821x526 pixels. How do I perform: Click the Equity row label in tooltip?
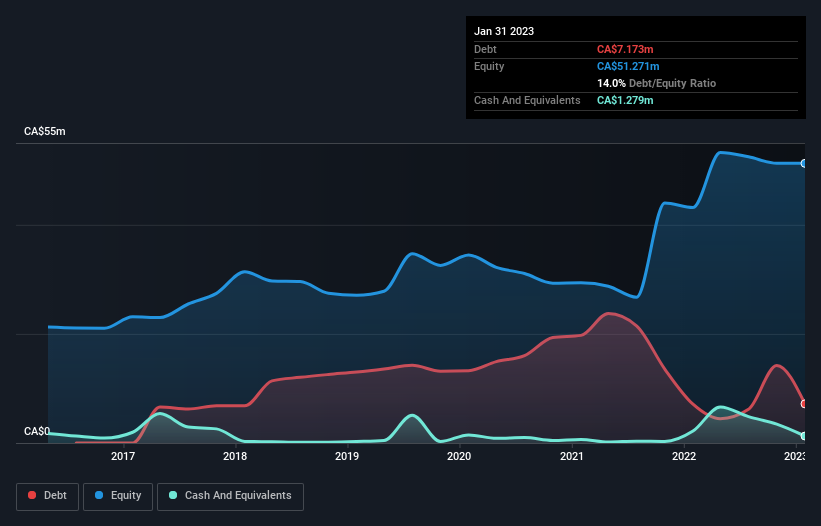pos(489,66)
